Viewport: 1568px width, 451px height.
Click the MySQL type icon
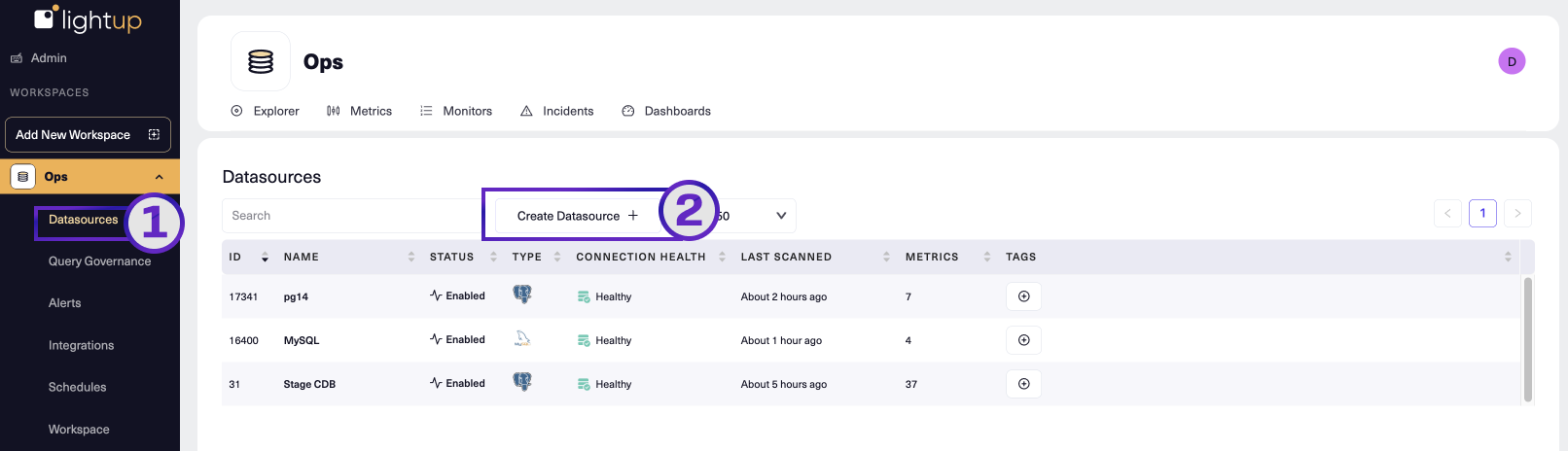tap(522, 339)
